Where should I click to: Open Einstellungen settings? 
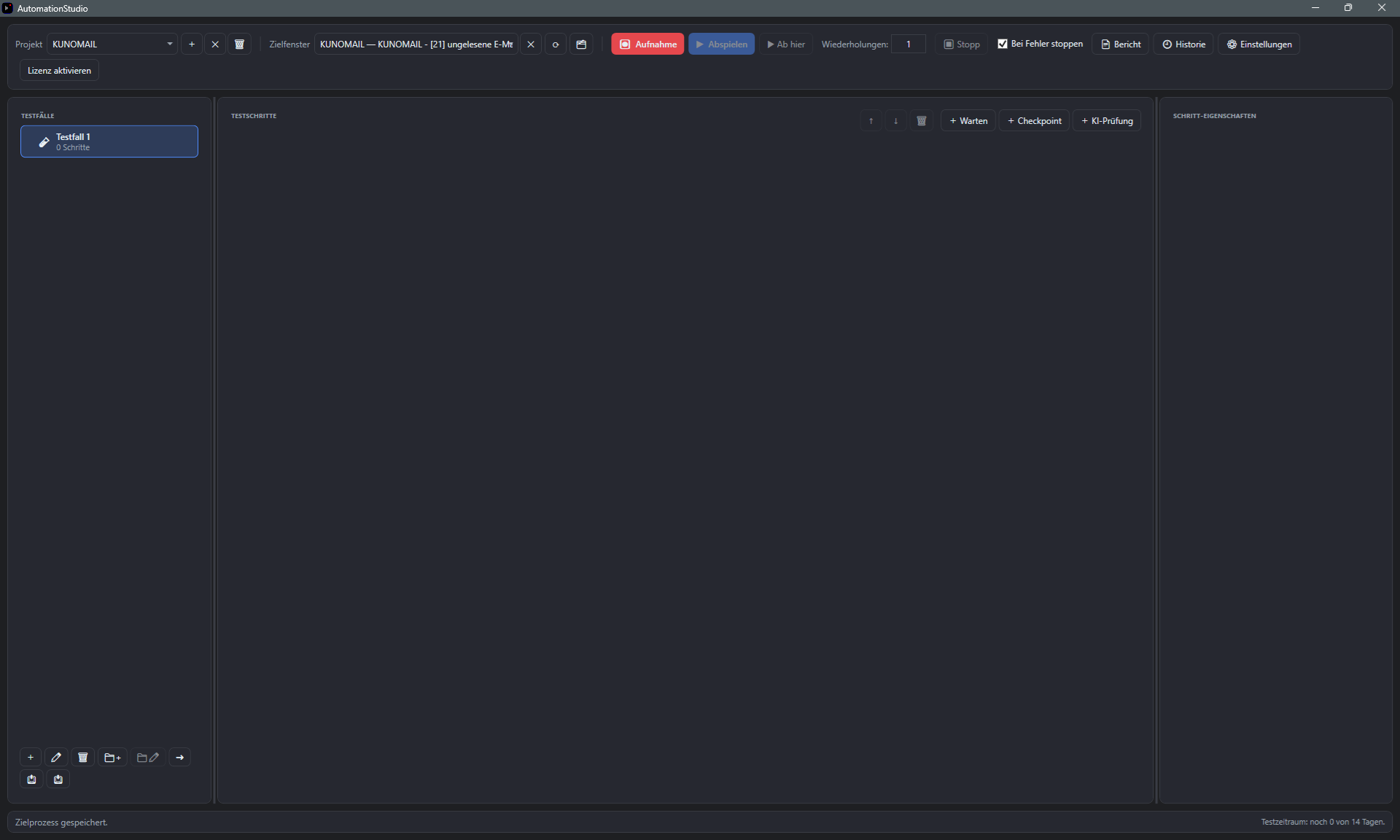1259,44
